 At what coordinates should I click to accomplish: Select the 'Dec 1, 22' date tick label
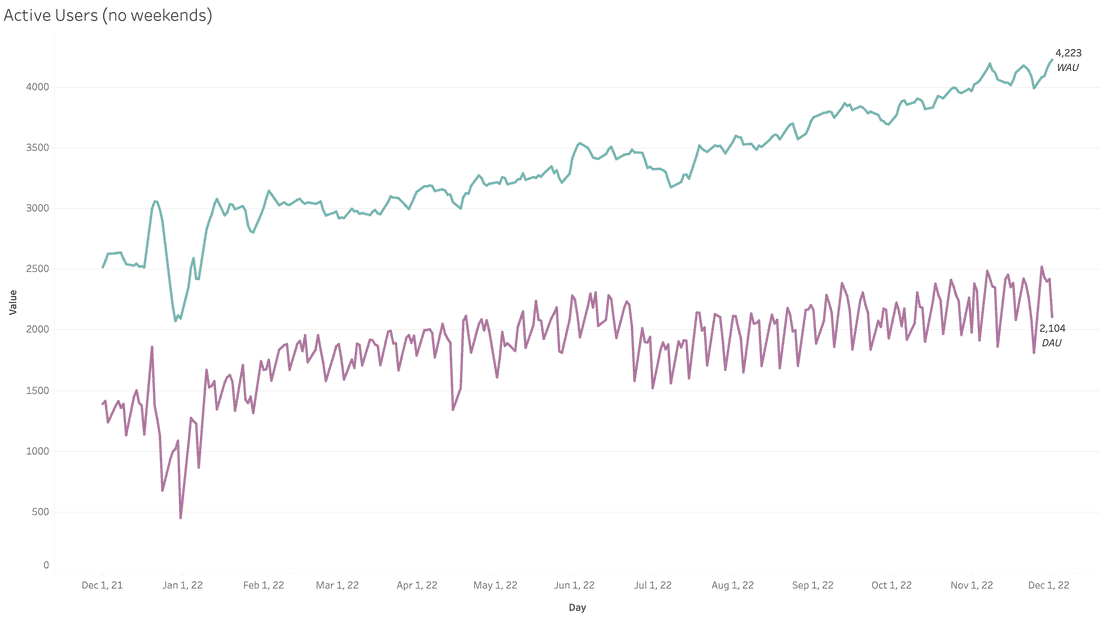[1047, 586]
